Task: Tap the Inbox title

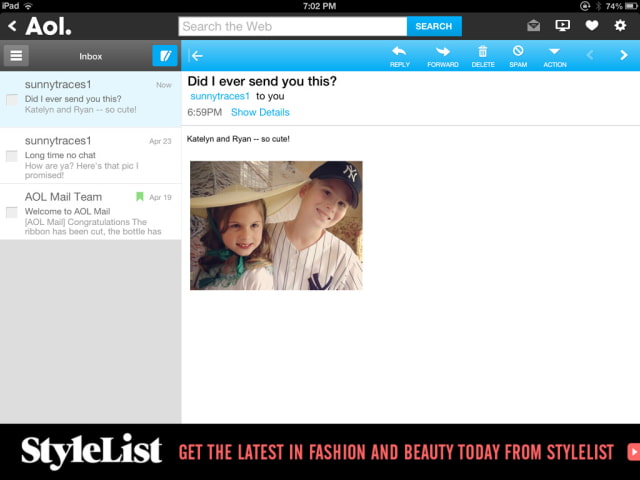Action: tap(91, 56)
